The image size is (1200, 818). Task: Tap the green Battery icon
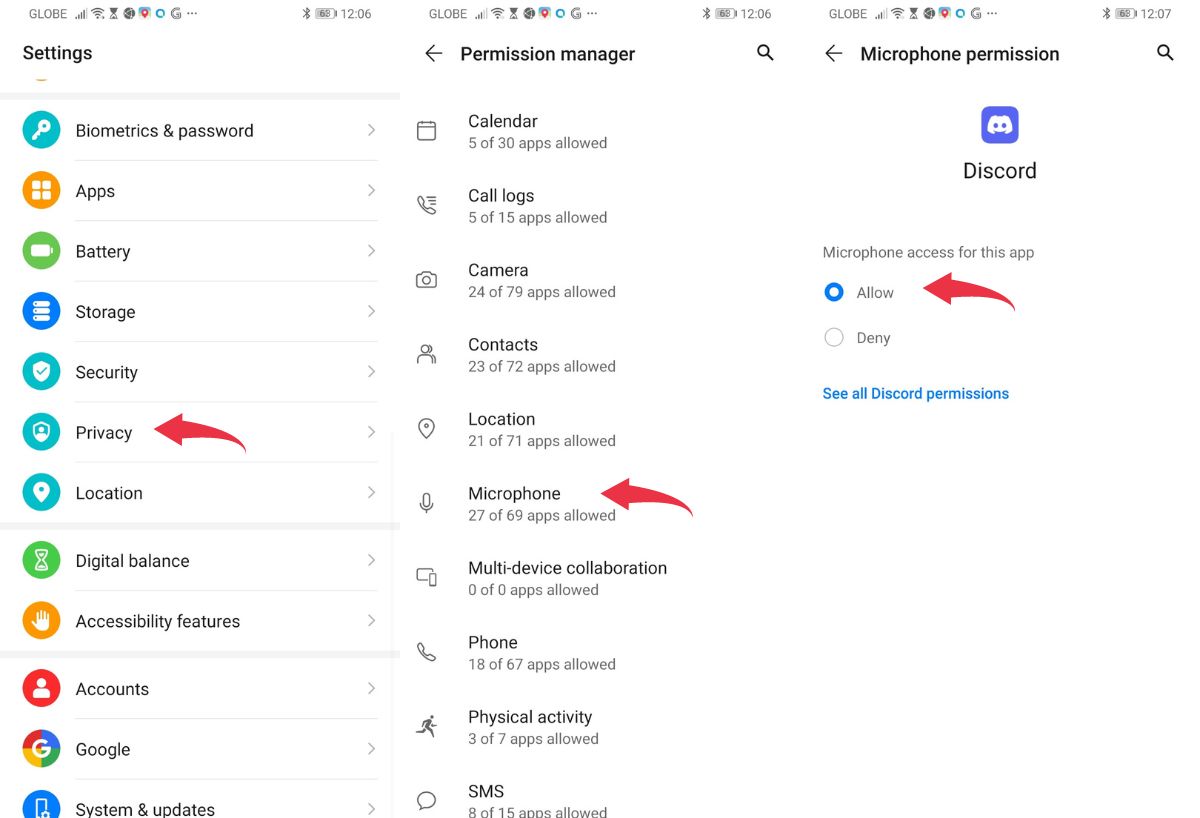pyautogui.click(x=41, y=251)
